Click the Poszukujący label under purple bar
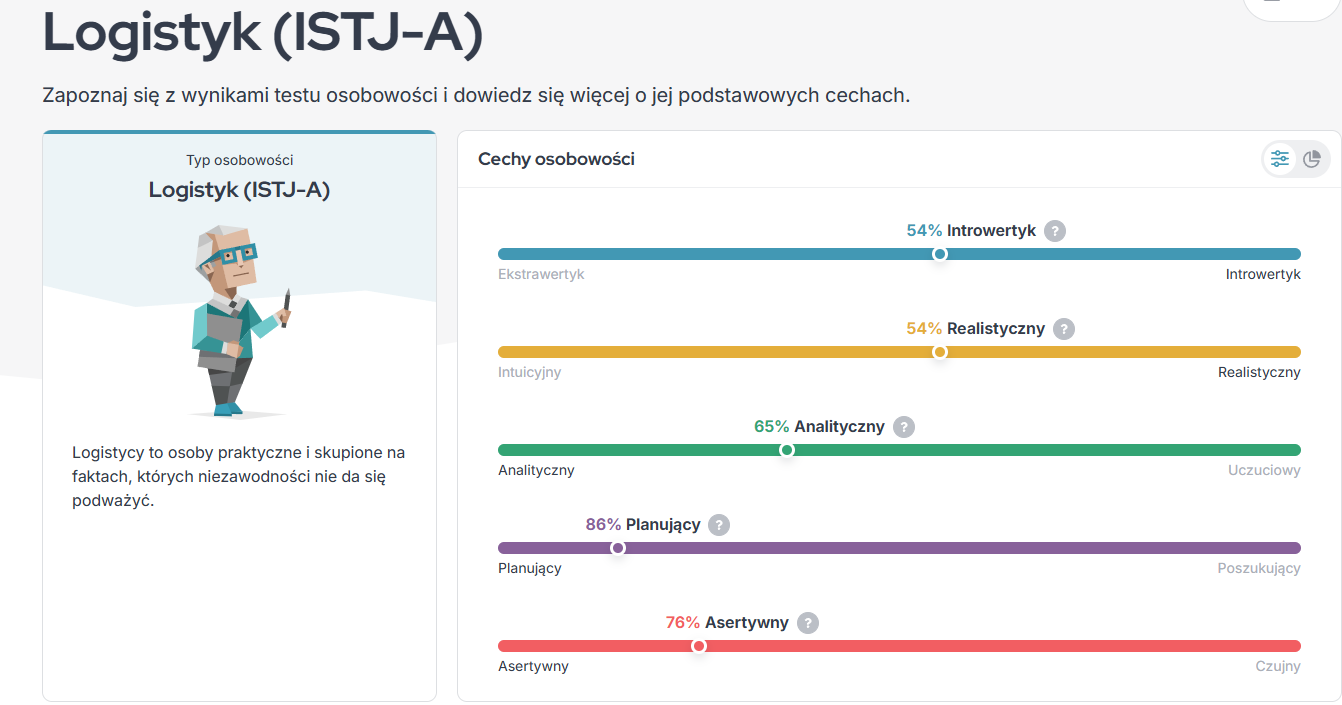The width and height of the screenshot is (1342, 705). [x=1258, y=568]
